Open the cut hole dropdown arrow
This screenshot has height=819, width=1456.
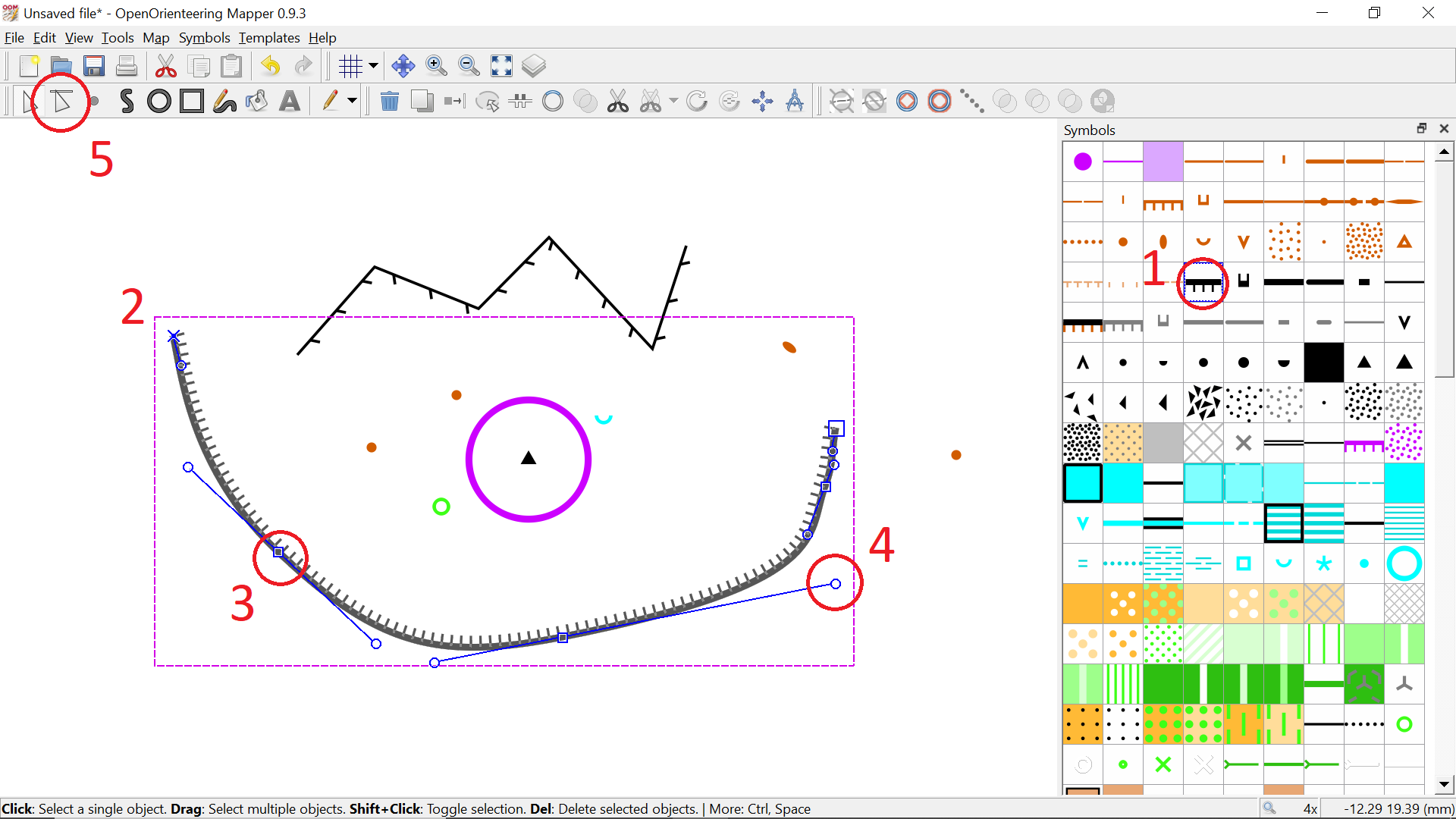click(x=672, y=101)
